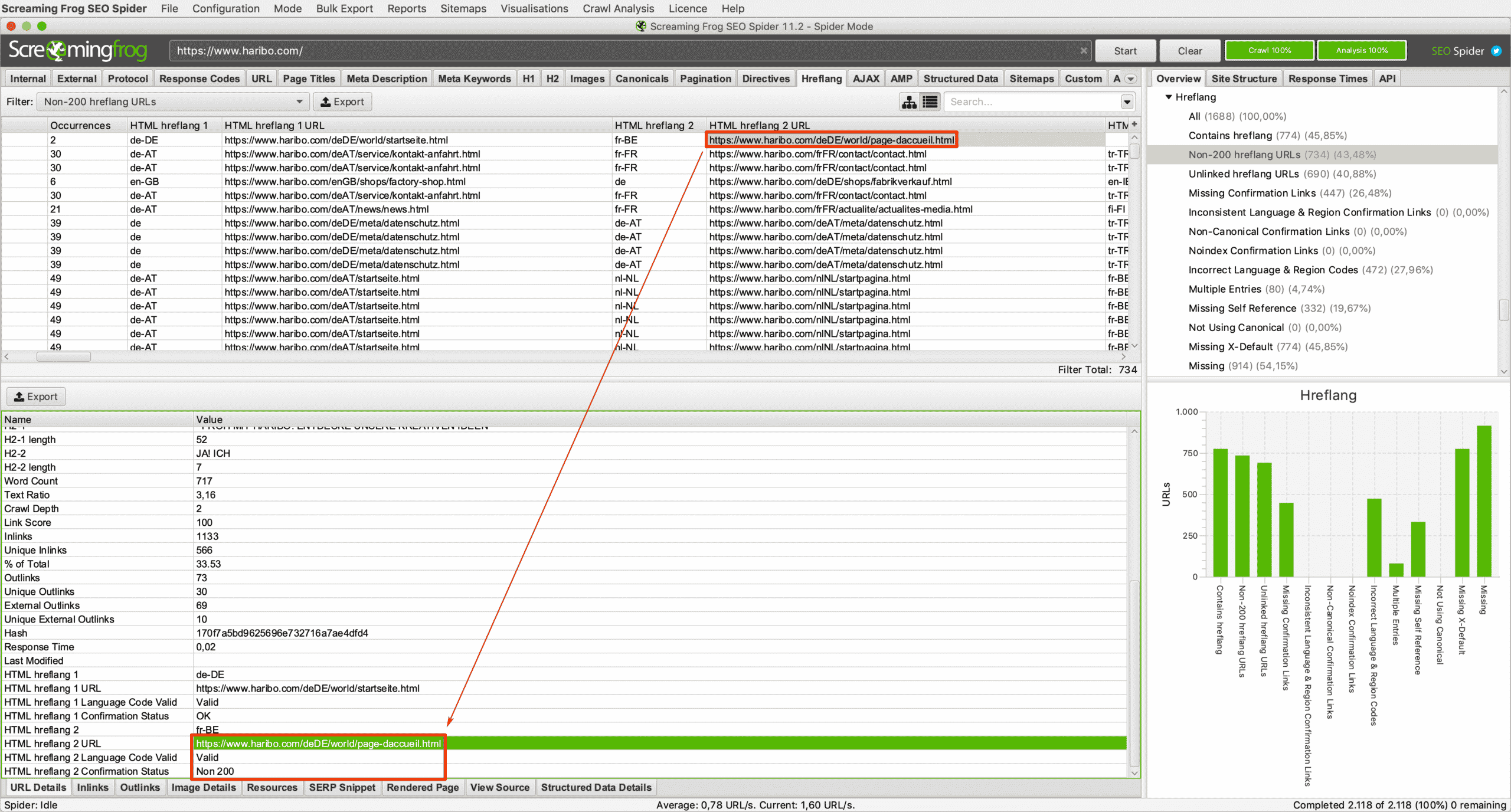Open the Licence menu
The width and height of the screenshot is (1511, 812).
coord(688,9)
